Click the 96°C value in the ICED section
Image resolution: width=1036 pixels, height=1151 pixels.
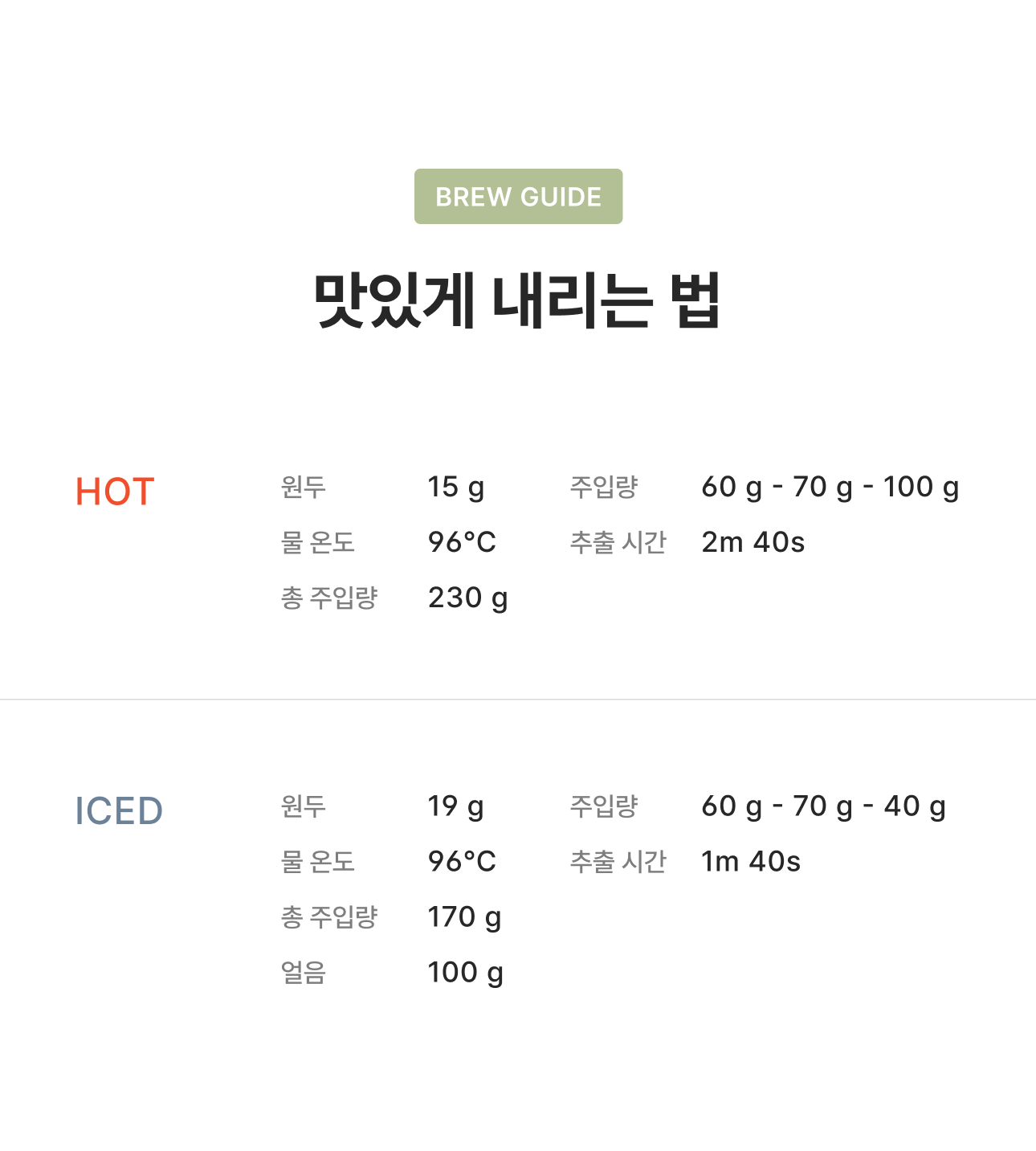462,861
